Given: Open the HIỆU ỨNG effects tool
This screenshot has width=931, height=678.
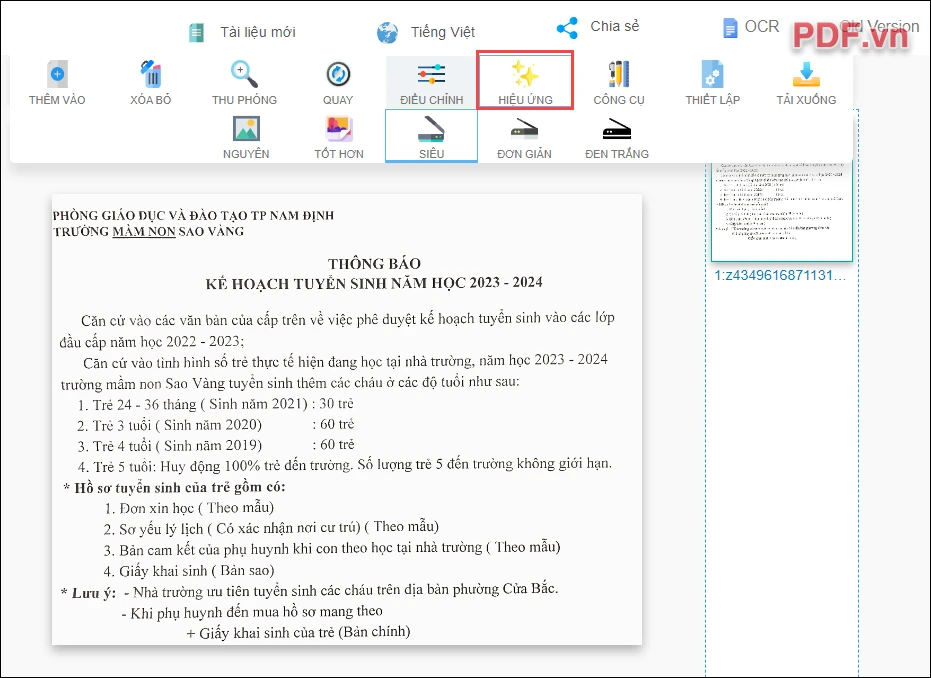Looking at the screenshot, I should [525, 80].
